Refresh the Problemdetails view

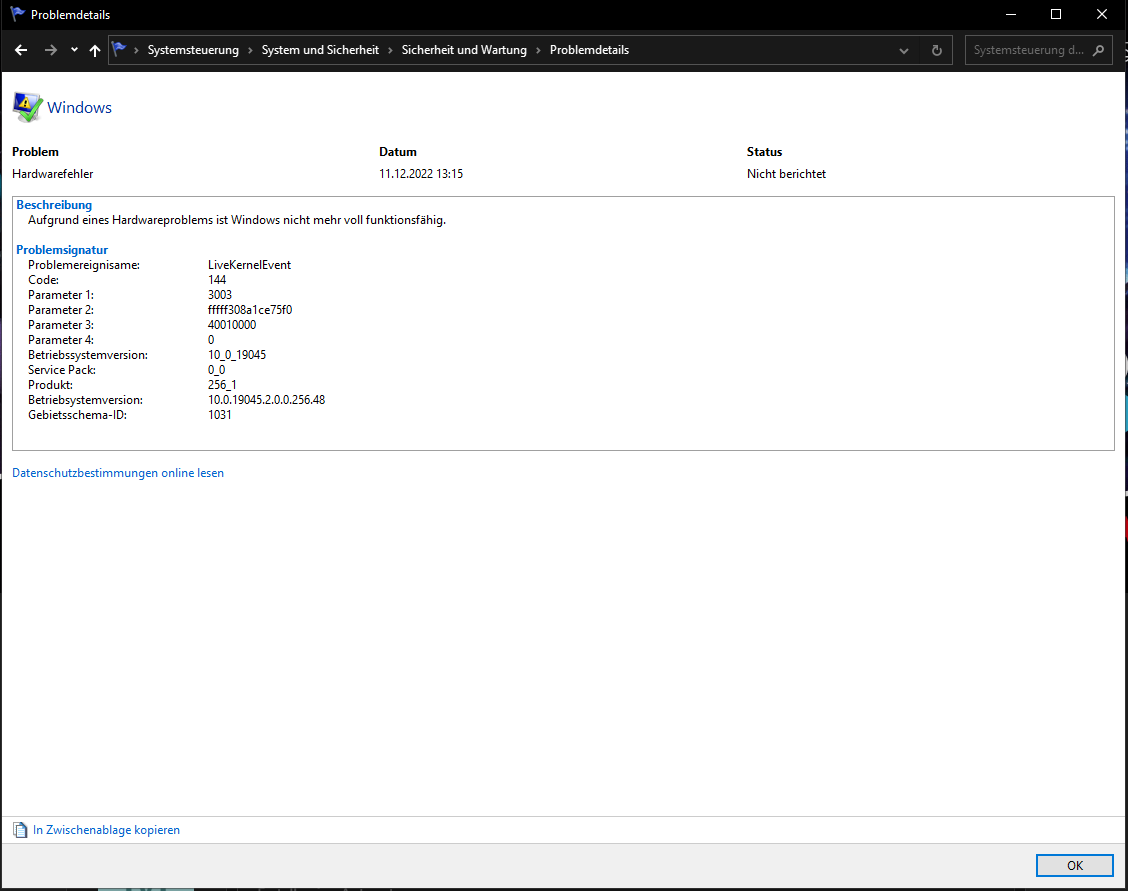pyautogui.click(x=937, y=50)
